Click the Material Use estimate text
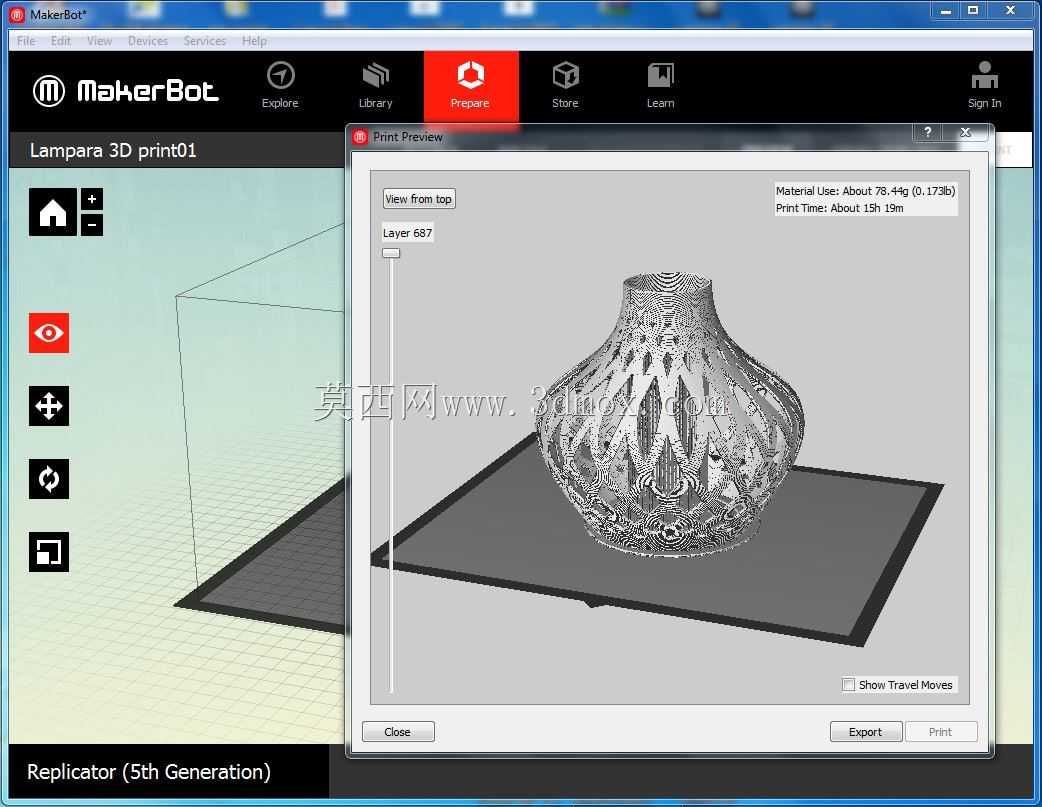The height and width of the screenshot is (807, 1042). point(865,191)
